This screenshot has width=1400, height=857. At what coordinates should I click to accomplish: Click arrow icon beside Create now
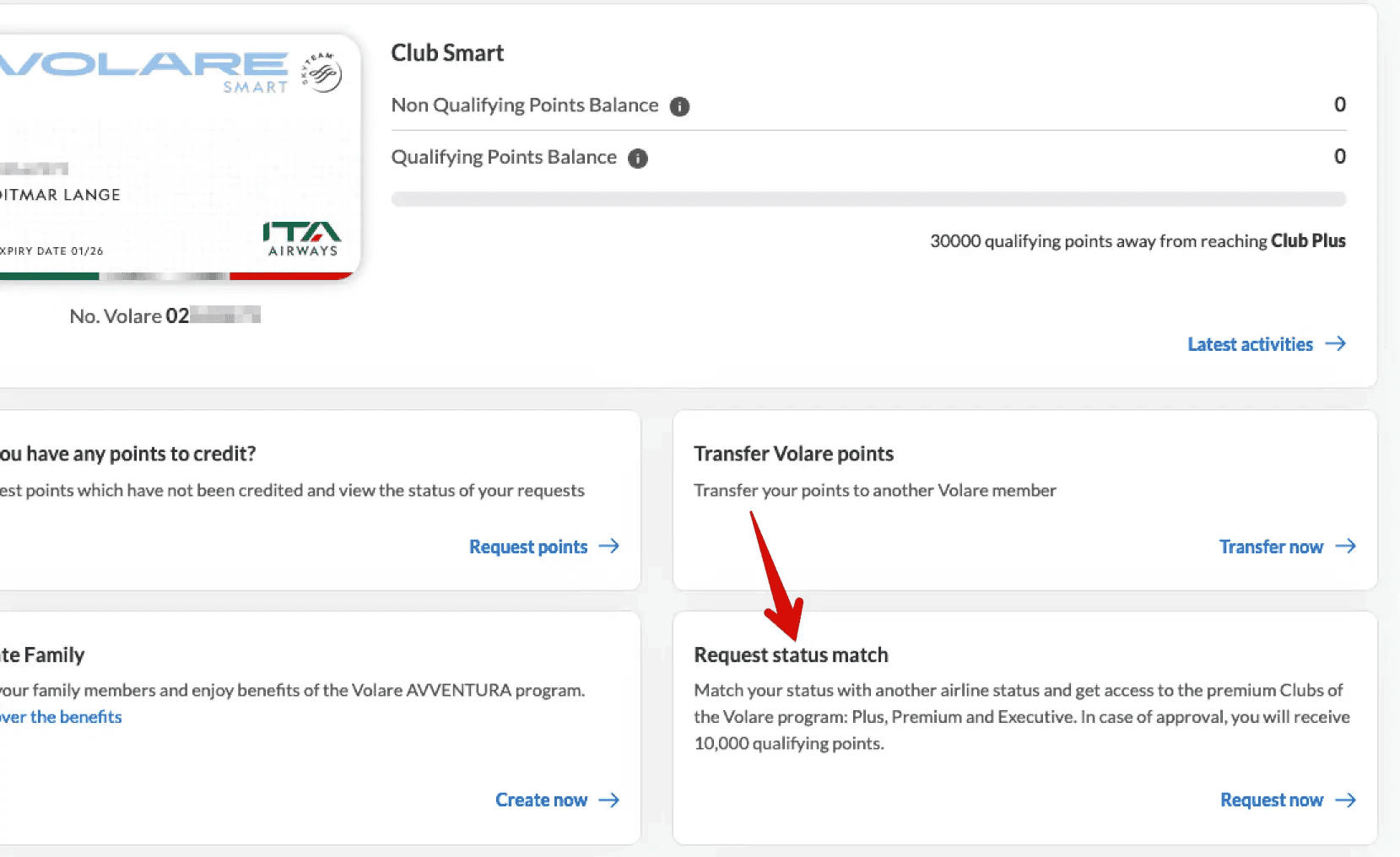point(608,800)
